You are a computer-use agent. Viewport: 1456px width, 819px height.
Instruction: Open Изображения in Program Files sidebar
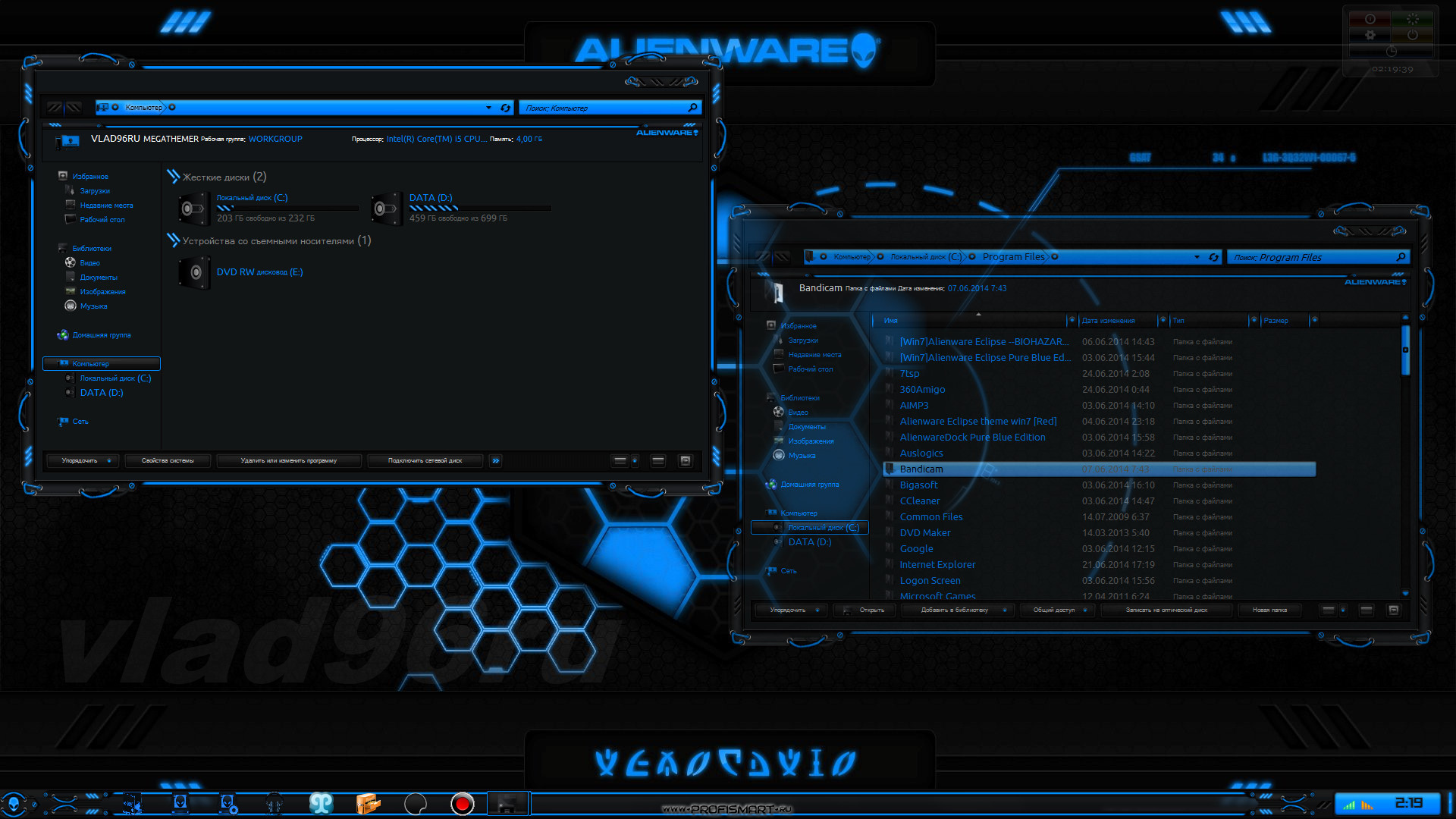point(811,441)
